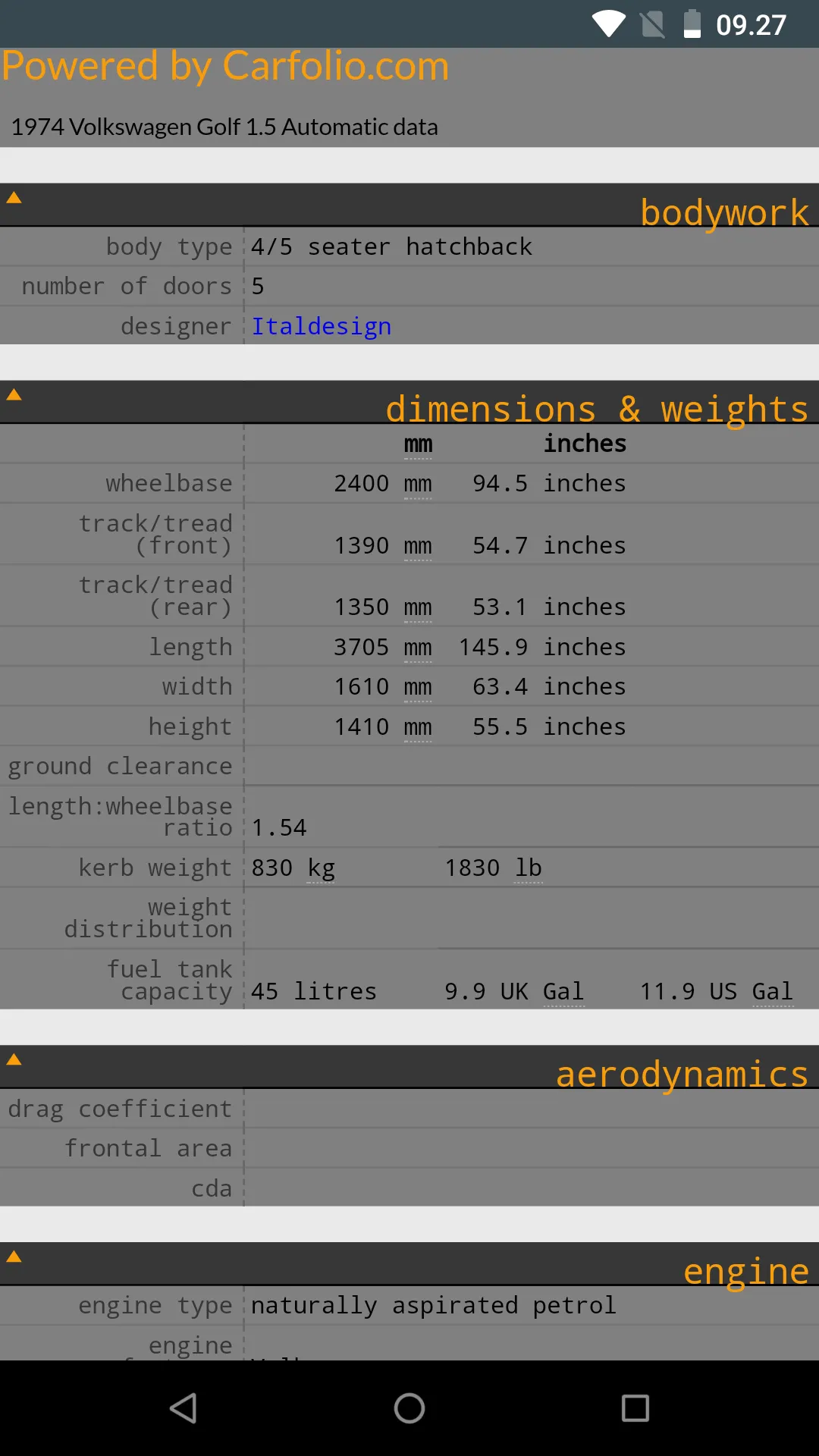819x1456 pixels.
Task: Select the drag coefficient row label
Action: 120,1109
